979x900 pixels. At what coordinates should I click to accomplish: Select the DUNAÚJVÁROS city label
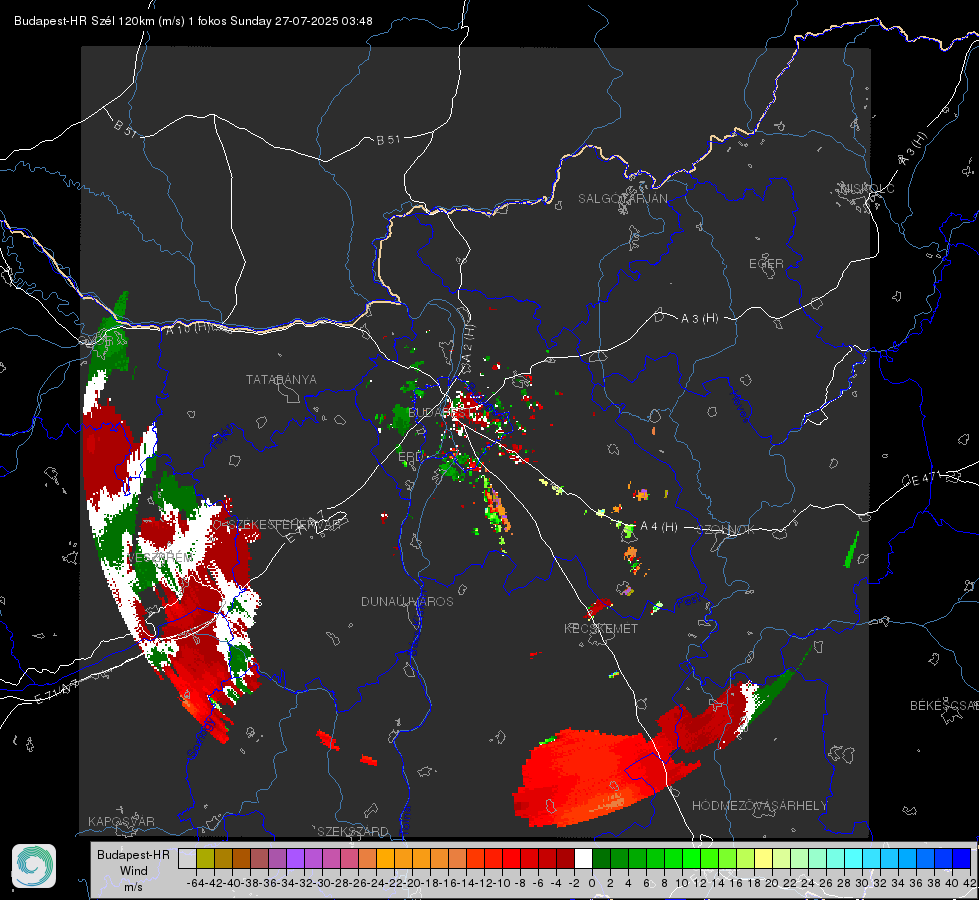tap(407, 601)
